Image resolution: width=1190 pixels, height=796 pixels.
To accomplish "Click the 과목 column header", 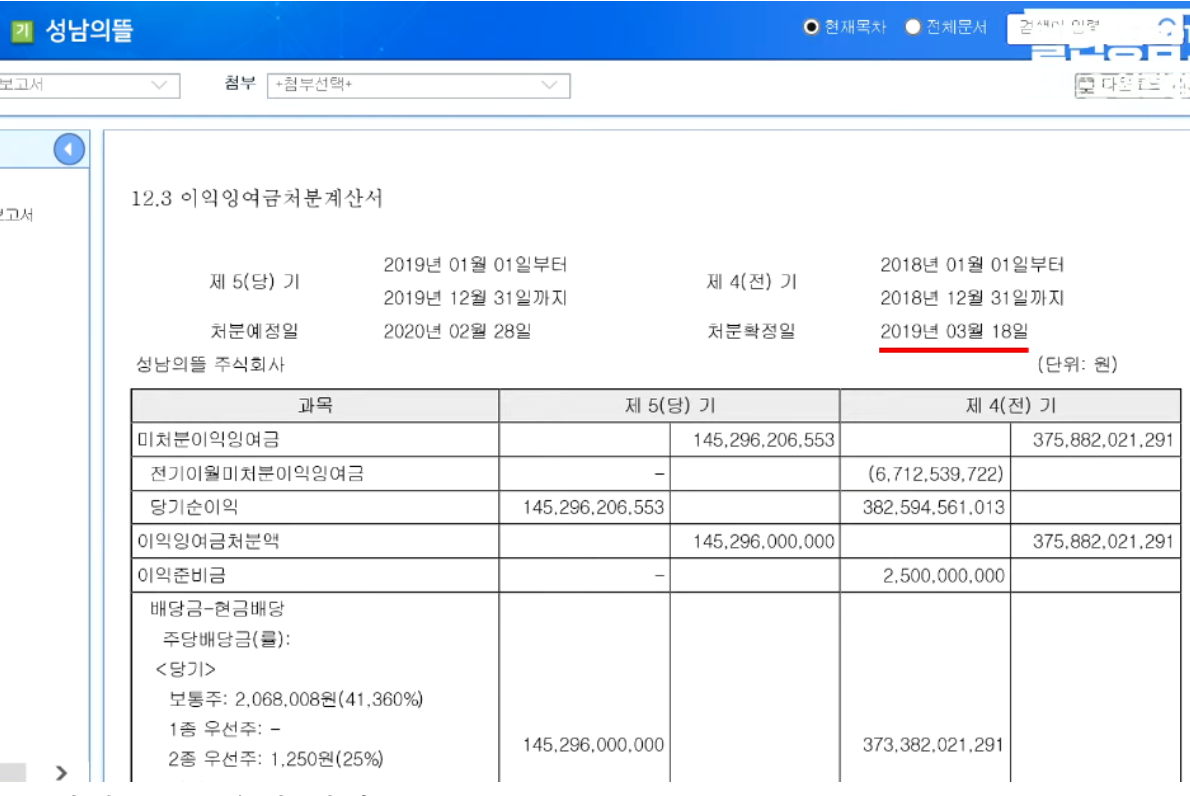I will (315, 406).
